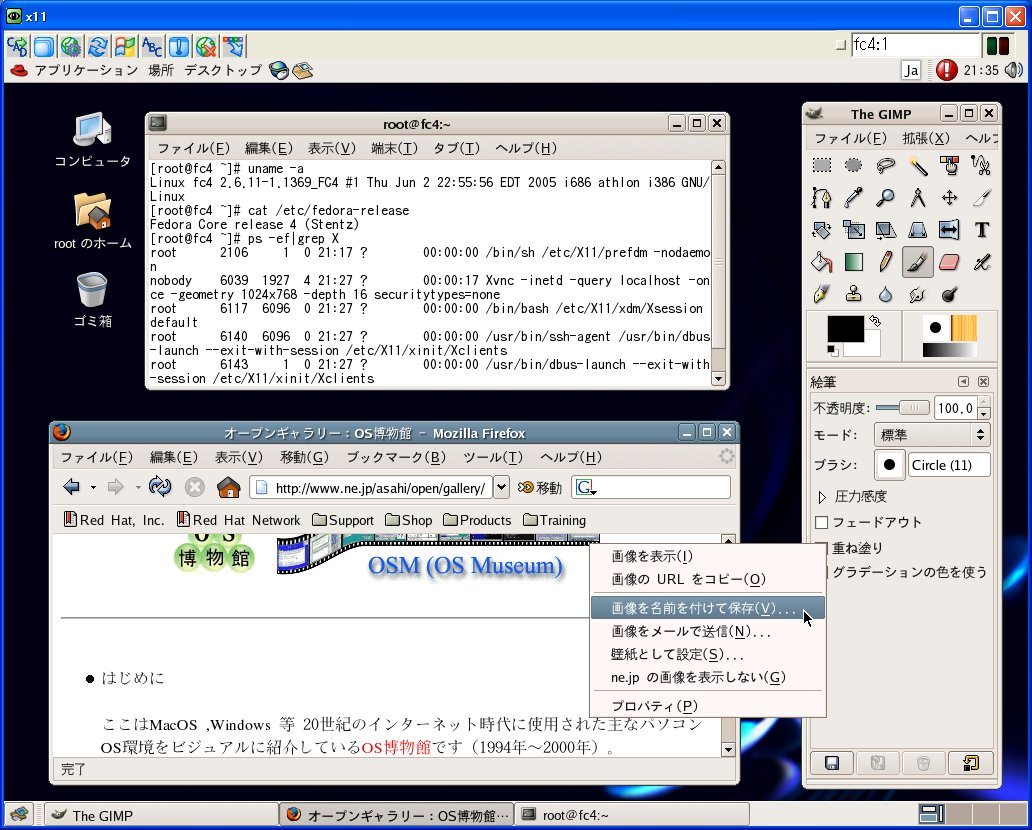Select the Shear tool in GIMP

[x=886, y=230]
